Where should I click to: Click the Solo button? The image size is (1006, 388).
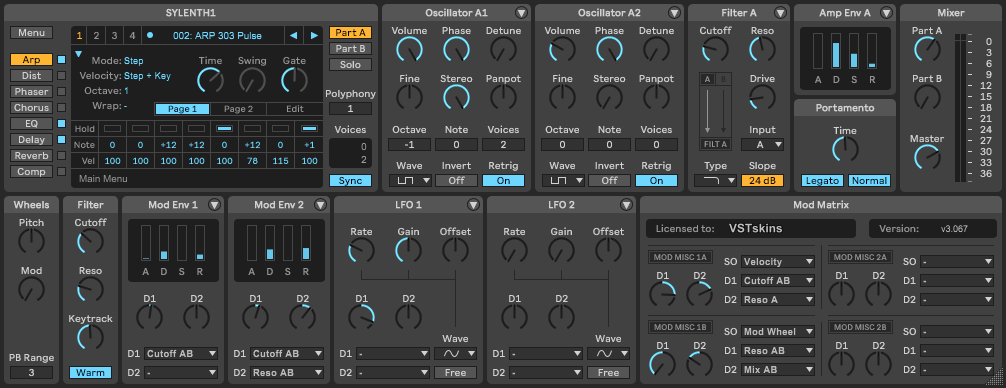pos(350,65)
